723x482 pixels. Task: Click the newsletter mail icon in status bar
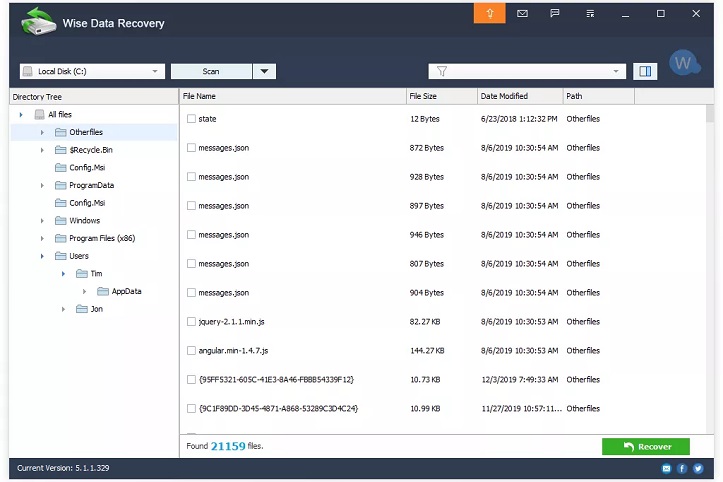666,469
